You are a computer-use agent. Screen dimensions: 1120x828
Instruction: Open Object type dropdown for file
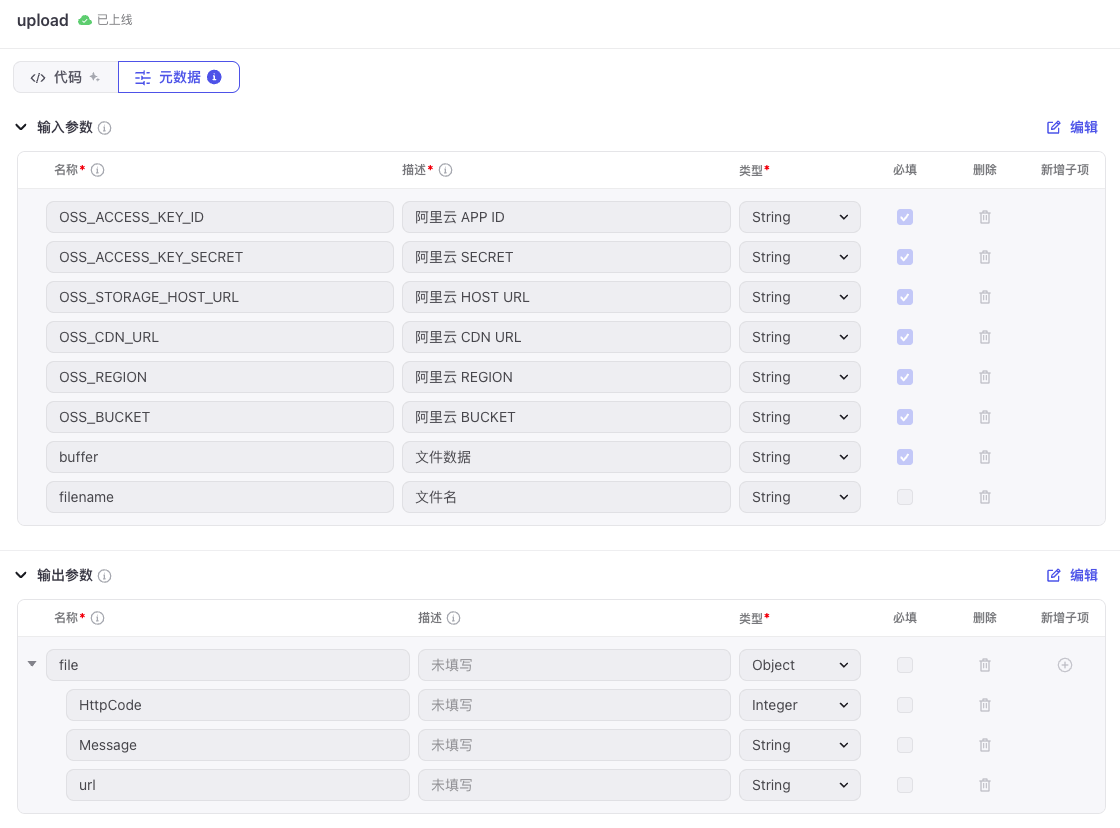799,665
